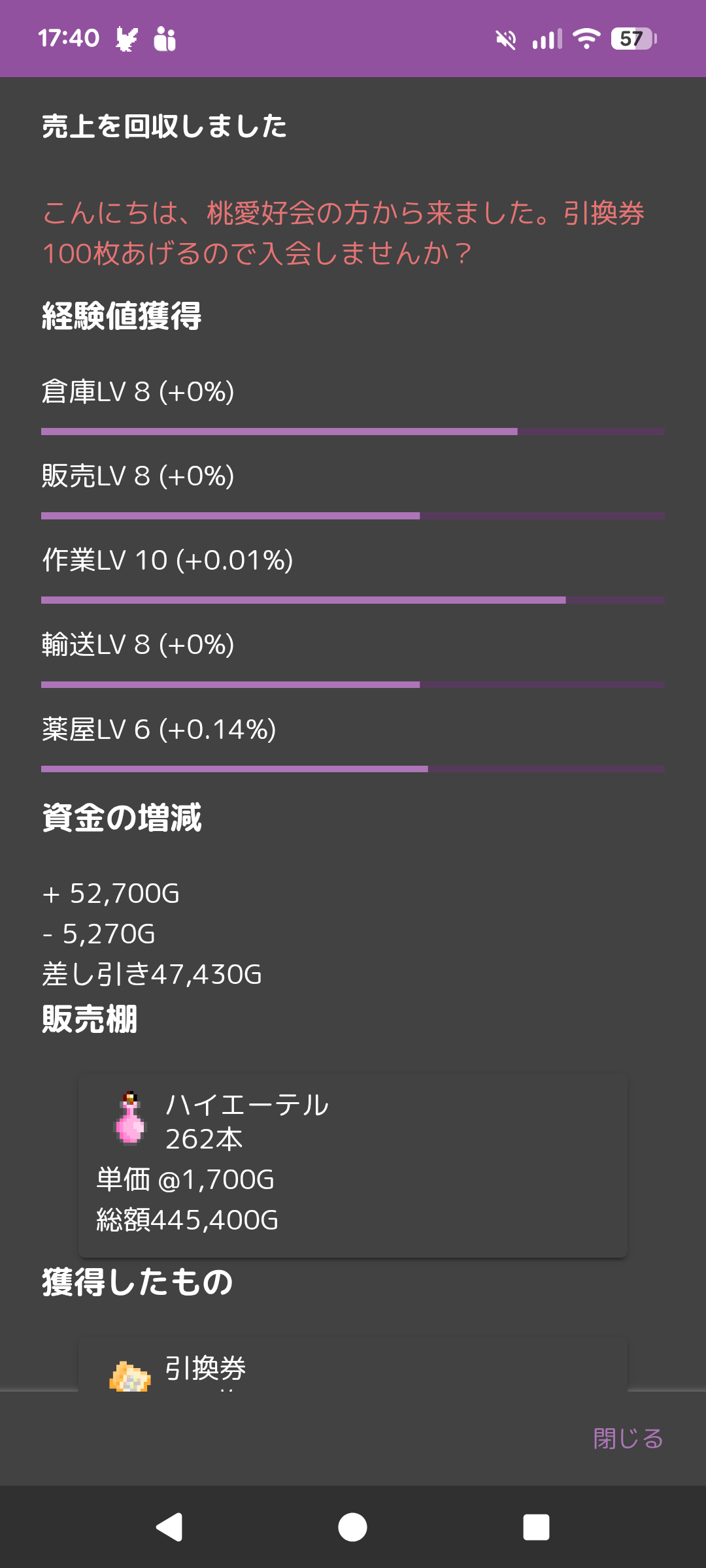Tap the 総額445,400G total text
This screenshot has height=1568, width=706.
188,1220
